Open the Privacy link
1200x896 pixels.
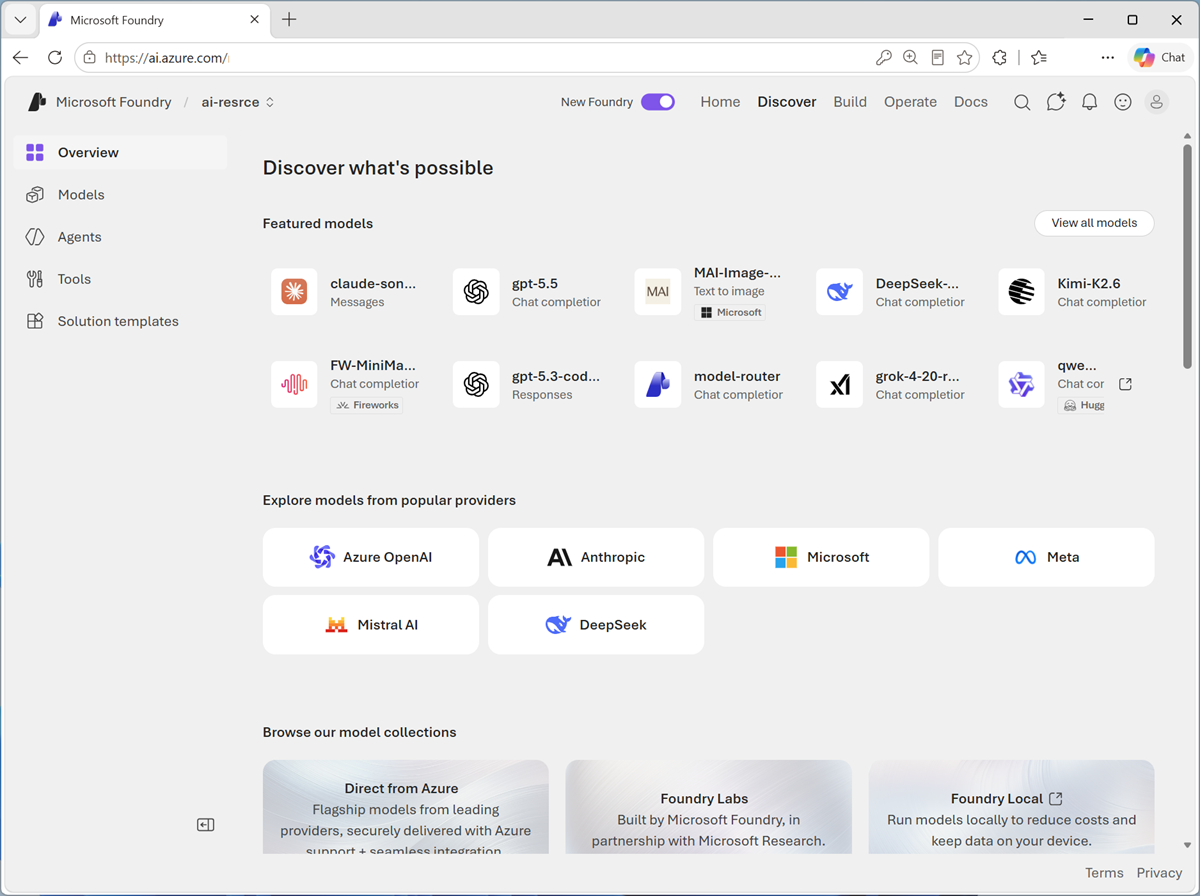(x=1159, y=873)
